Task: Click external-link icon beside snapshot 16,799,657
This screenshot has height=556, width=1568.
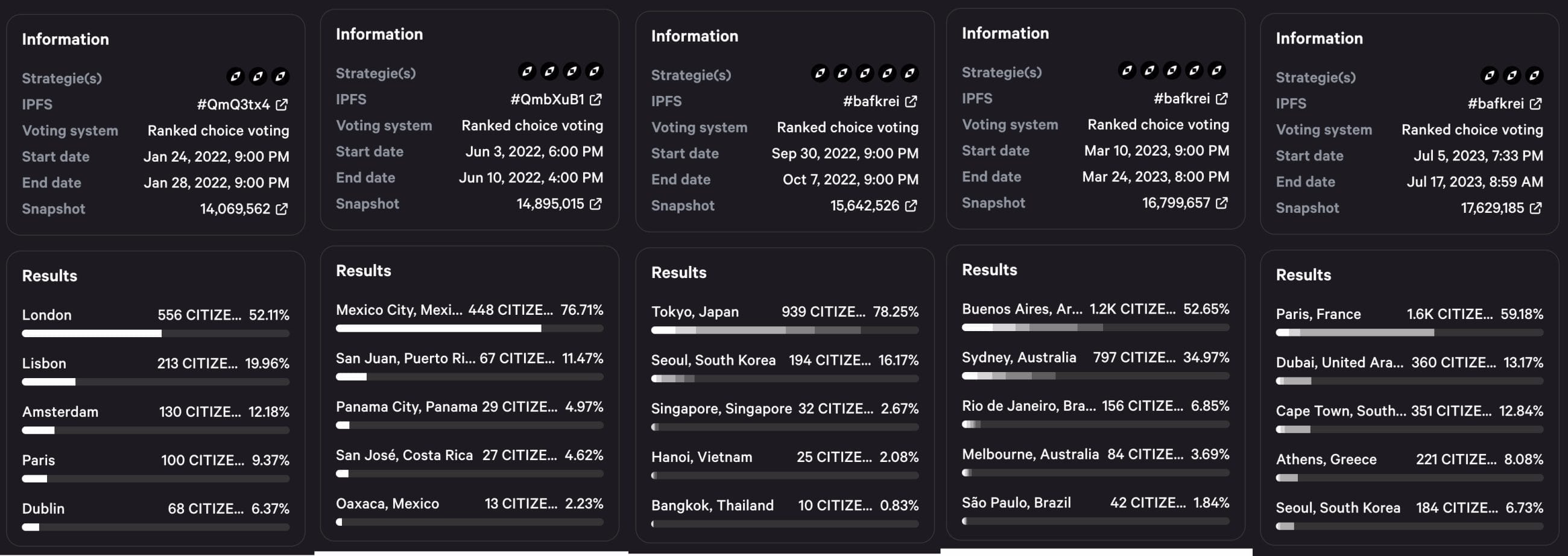Action: 1221,203
